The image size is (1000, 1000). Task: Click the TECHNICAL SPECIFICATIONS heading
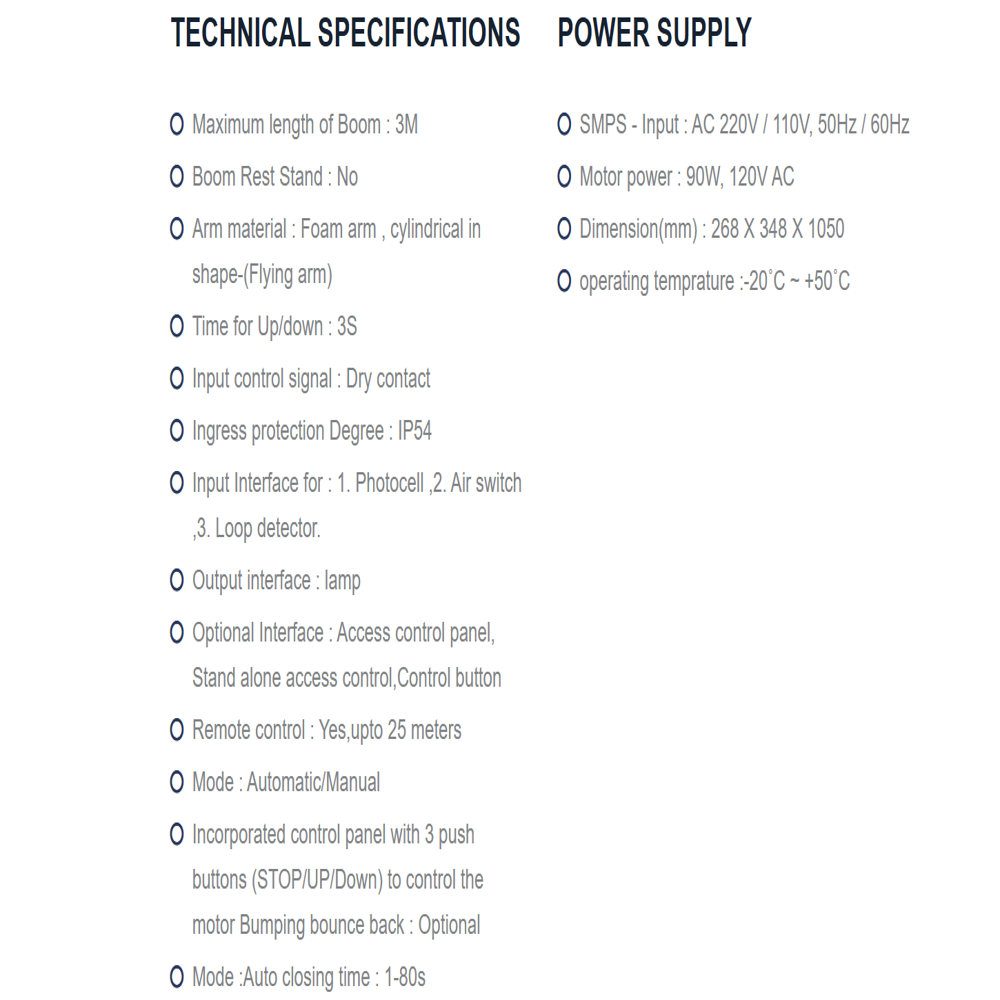pyautogui.click(x=346, y=33)
